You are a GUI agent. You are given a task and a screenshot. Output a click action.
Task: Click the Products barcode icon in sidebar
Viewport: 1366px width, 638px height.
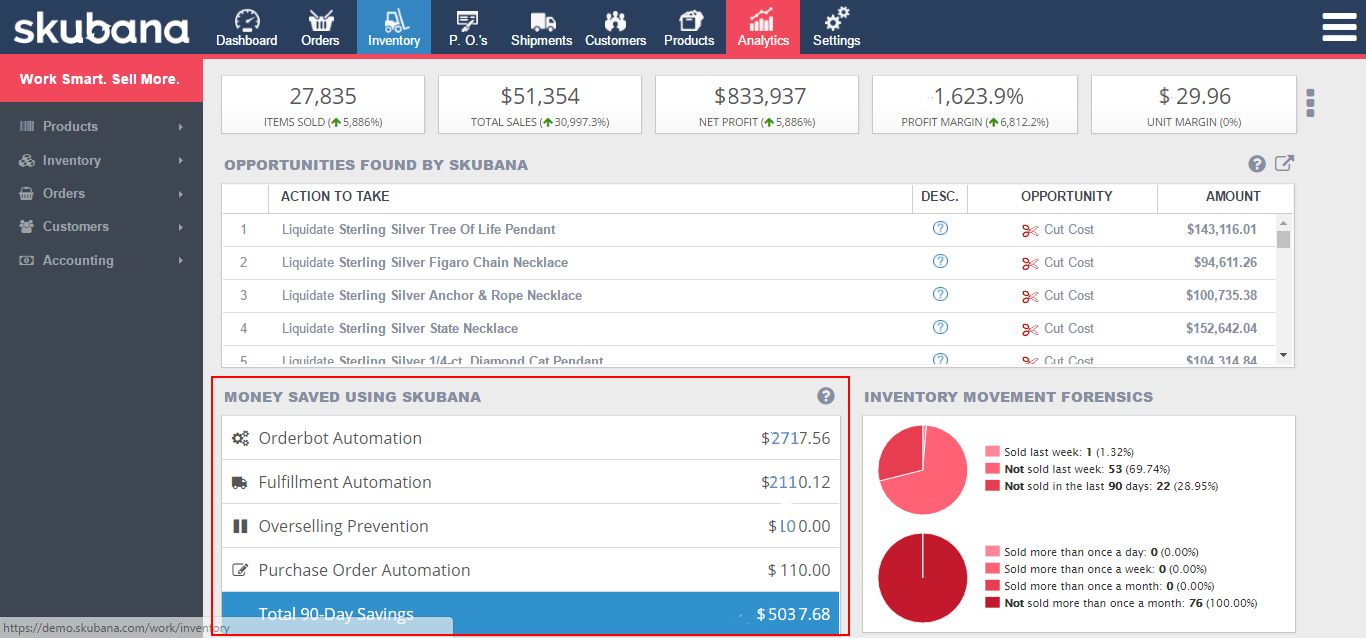(26, 127)
